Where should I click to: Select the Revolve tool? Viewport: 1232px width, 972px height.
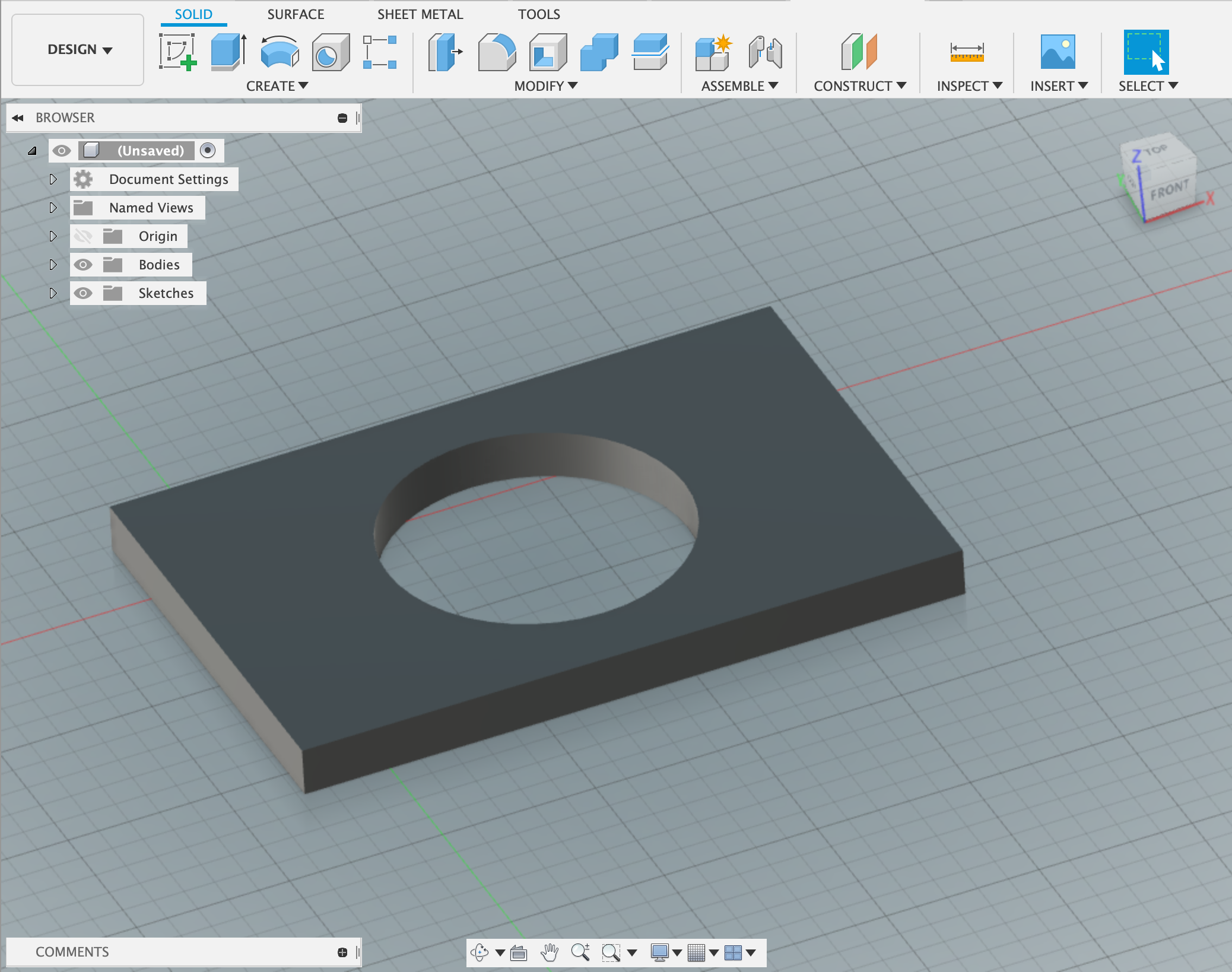pyautogui.click(x=279, y=52)
